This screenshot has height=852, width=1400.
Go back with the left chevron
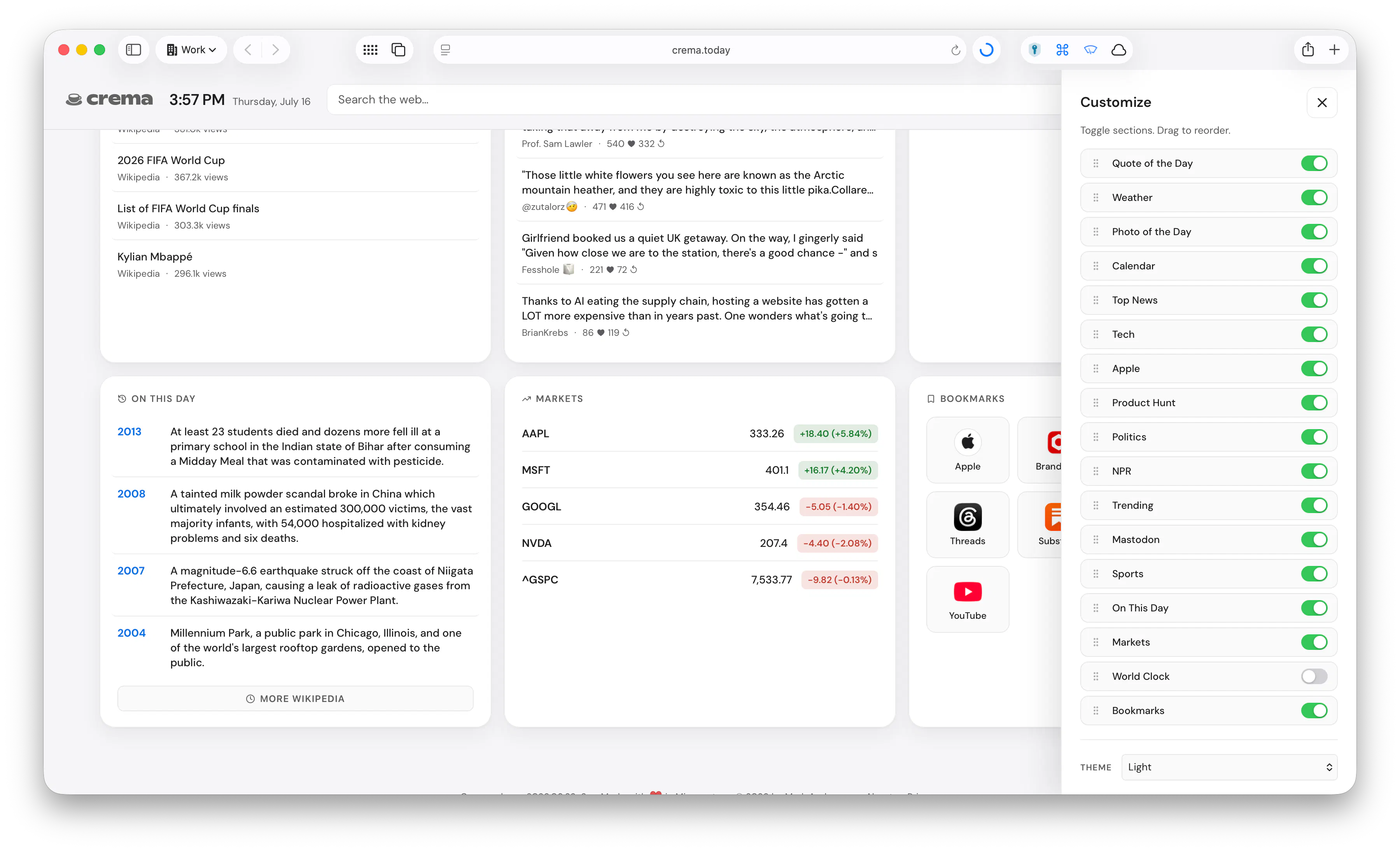[248, 50]
